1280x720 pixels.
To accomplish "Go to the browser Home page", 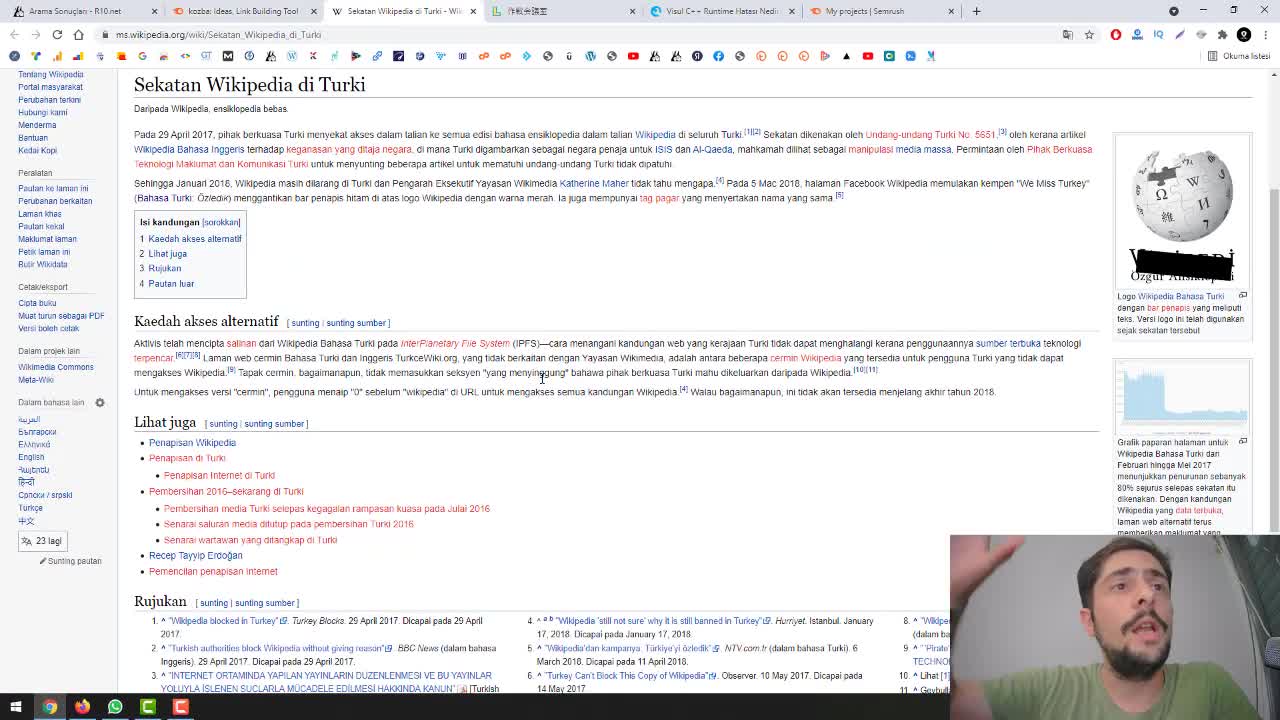I will 78,34.
